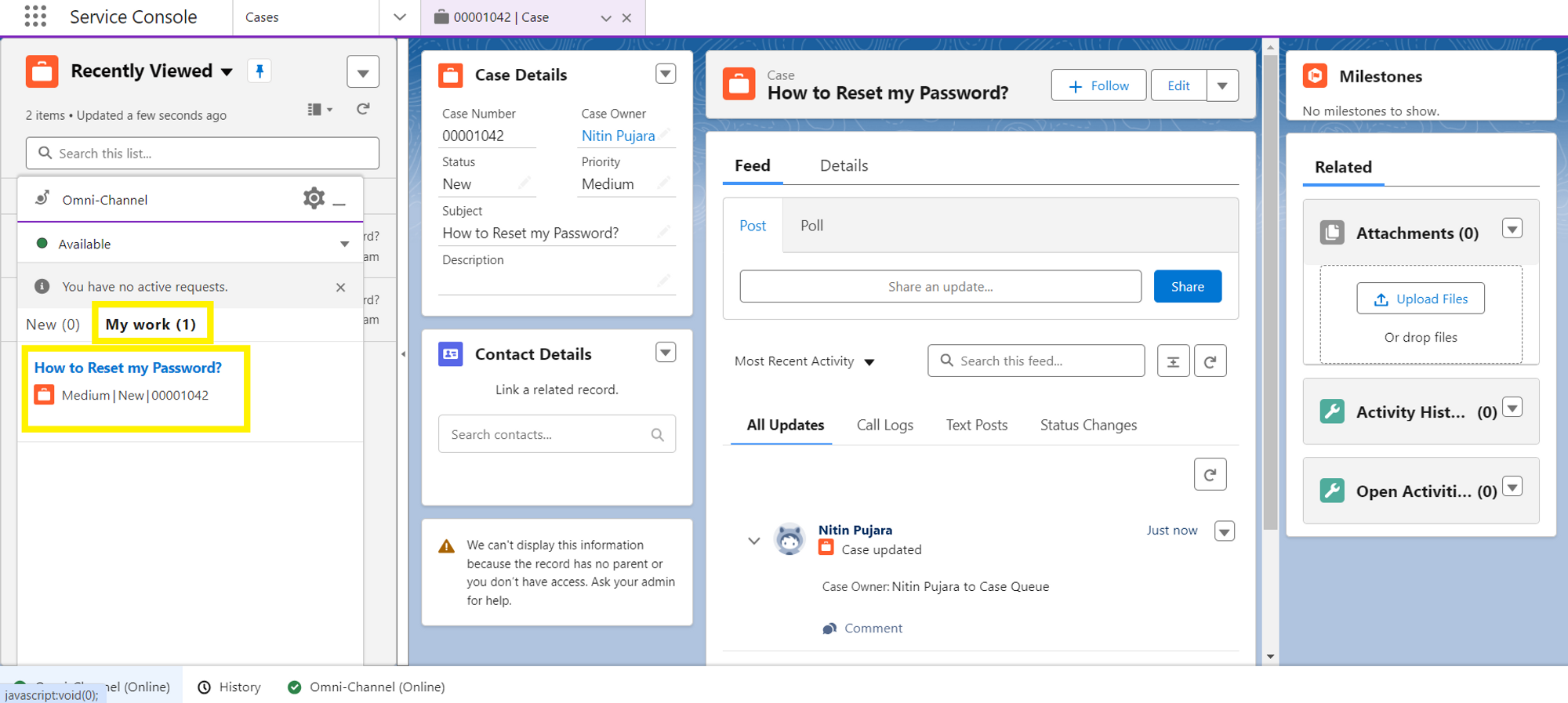Click the blue Share button
The height and width of the screenshot is (703, 1568).
(x=1187, y=286)
